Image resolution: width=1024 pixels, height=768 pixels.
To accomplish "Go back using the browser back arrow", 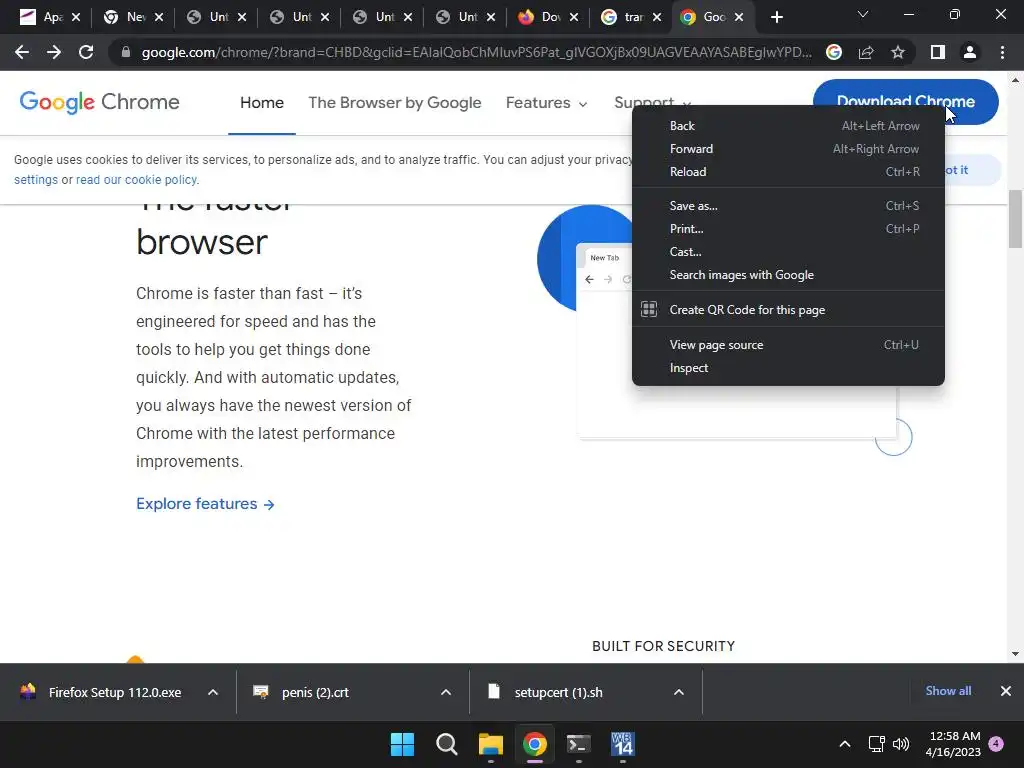I will [x=22, y=52].
